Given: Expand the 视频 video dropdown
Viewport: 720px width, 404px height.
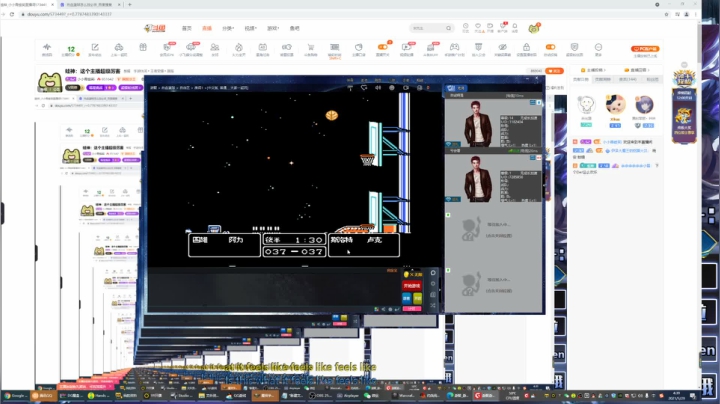Looking at the screenshot, I should tap(250, 28).
